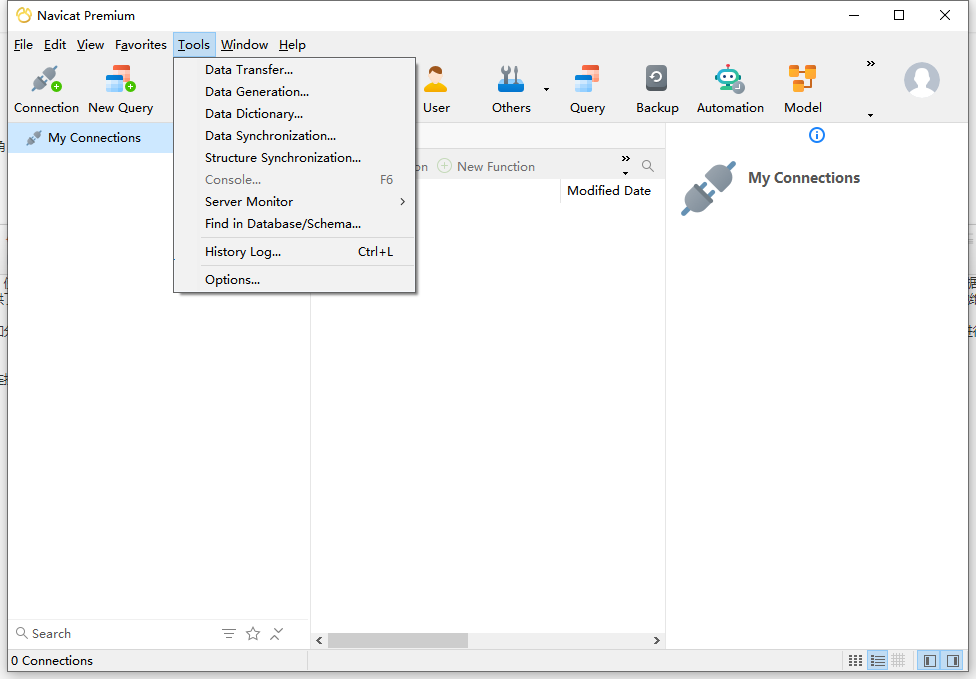Open History Log from Tools menu
Viewport: 976px width, 679px height.
[294, 252]
